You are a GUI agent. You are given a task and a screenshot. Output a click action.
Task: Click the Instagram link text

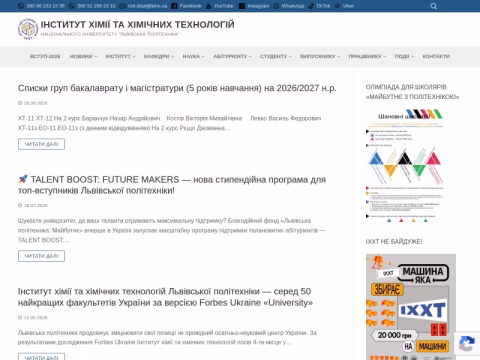258,6
